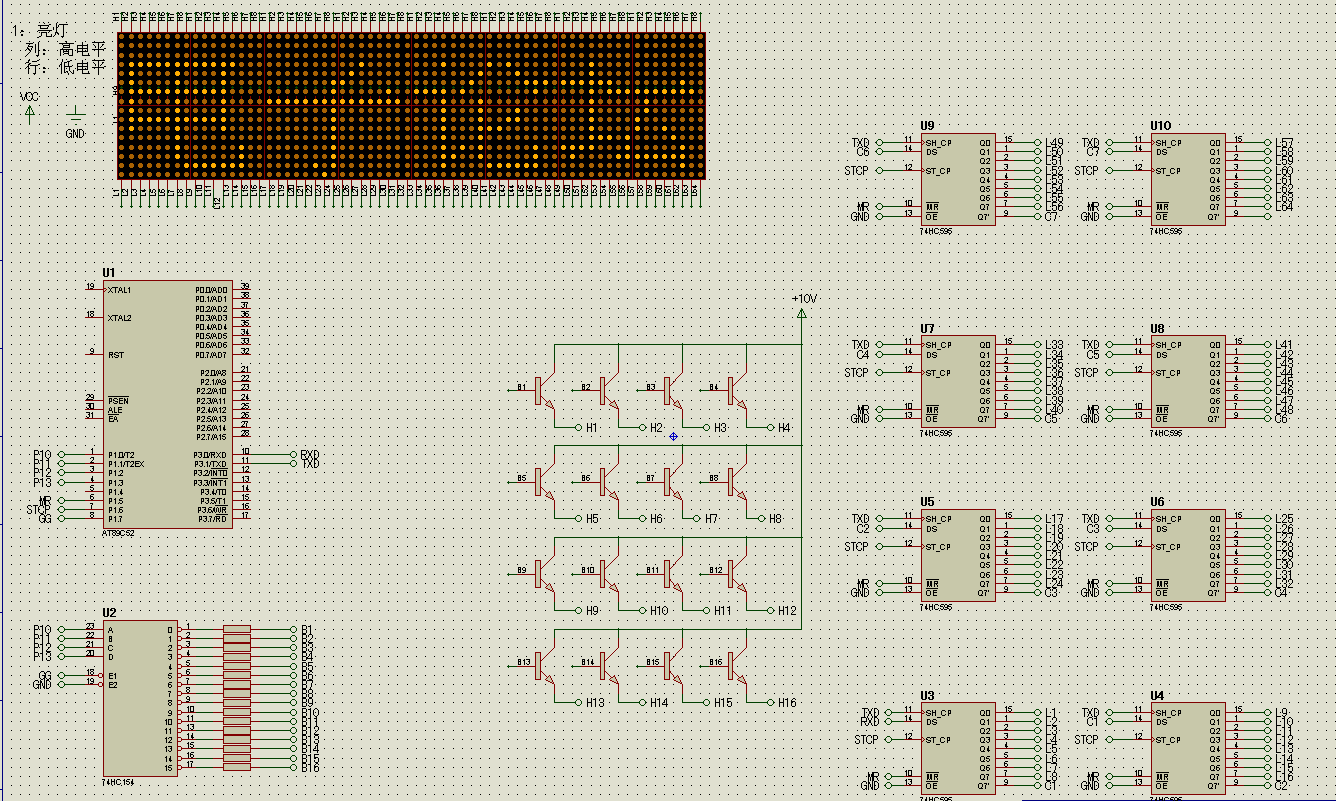Click the +10V power terminal

click(801, 313)
